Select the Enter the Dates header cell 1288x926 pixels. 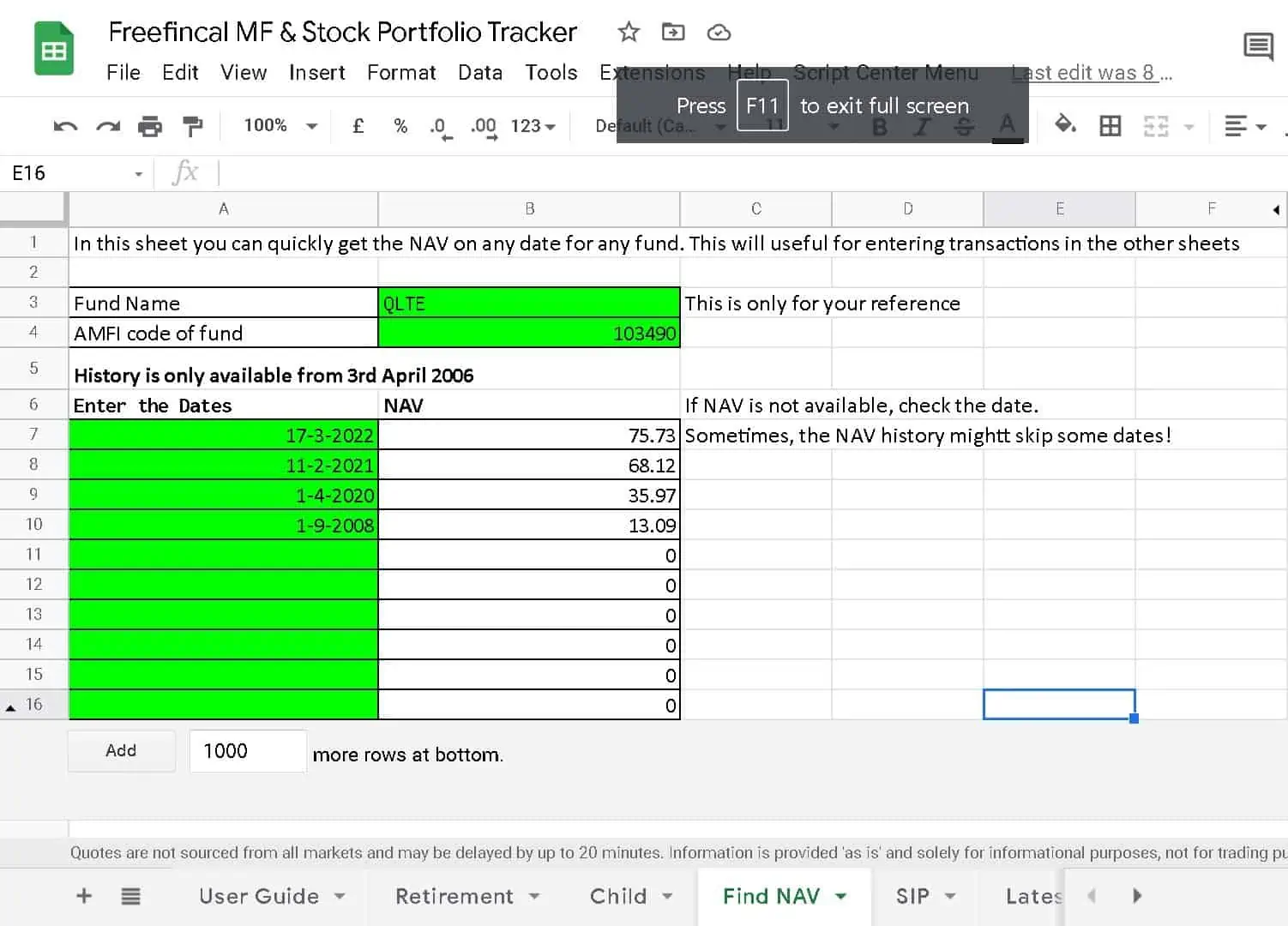pyautogui.click(x=224, y=405)
